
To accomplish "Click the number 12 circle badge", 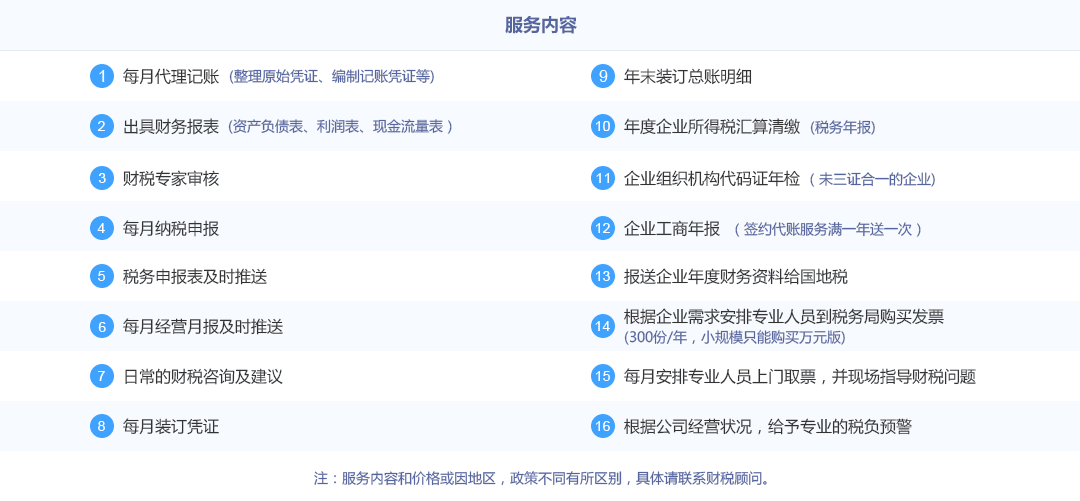I will pyautogui.click(x=602, y=228).
